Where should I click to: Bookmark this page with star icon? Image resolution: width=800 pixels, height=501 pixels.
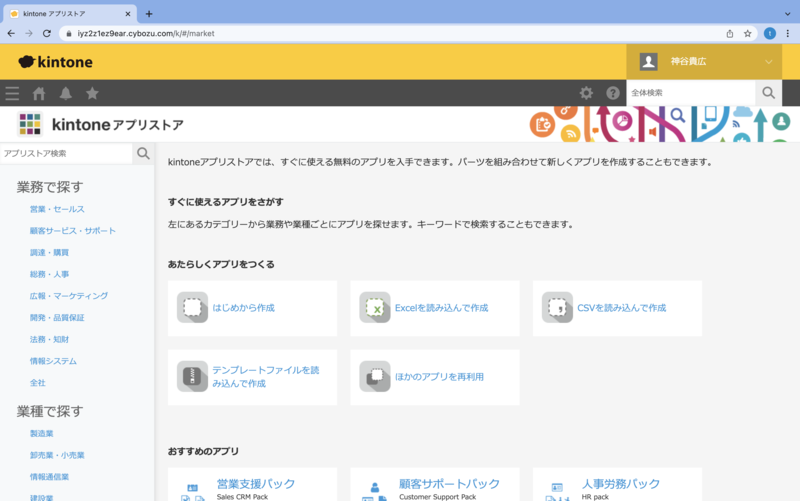[747, 34]
